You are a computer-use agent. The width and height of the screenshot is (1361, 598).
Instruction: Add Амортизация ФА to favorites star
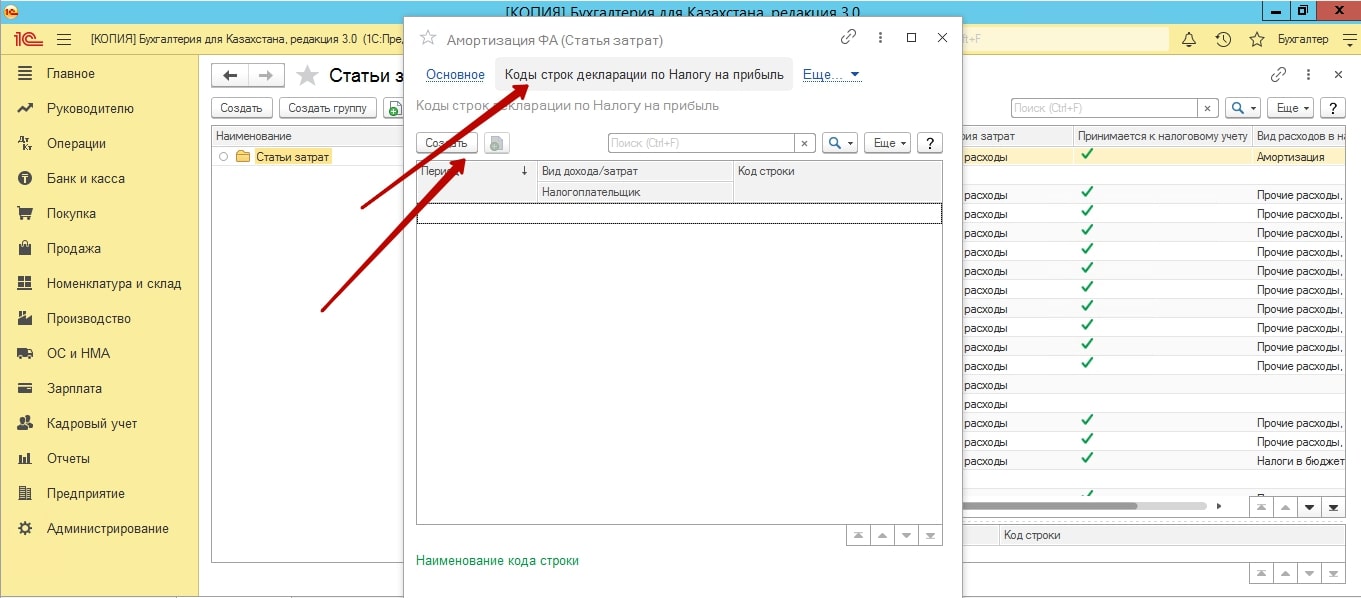(x=428, y=38)
